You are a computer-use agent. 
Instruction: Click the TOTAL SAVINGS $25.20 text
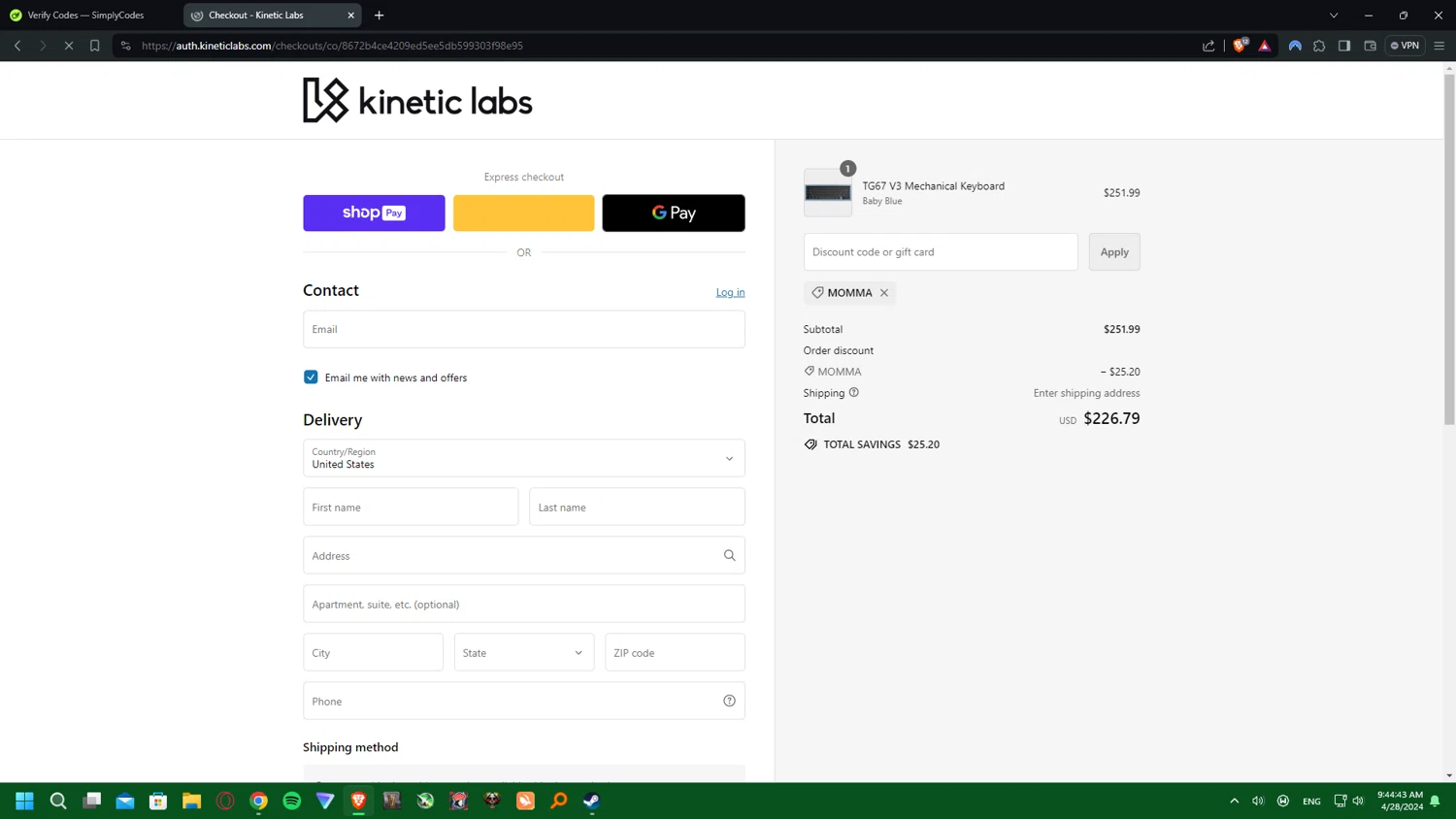point(881,444)
